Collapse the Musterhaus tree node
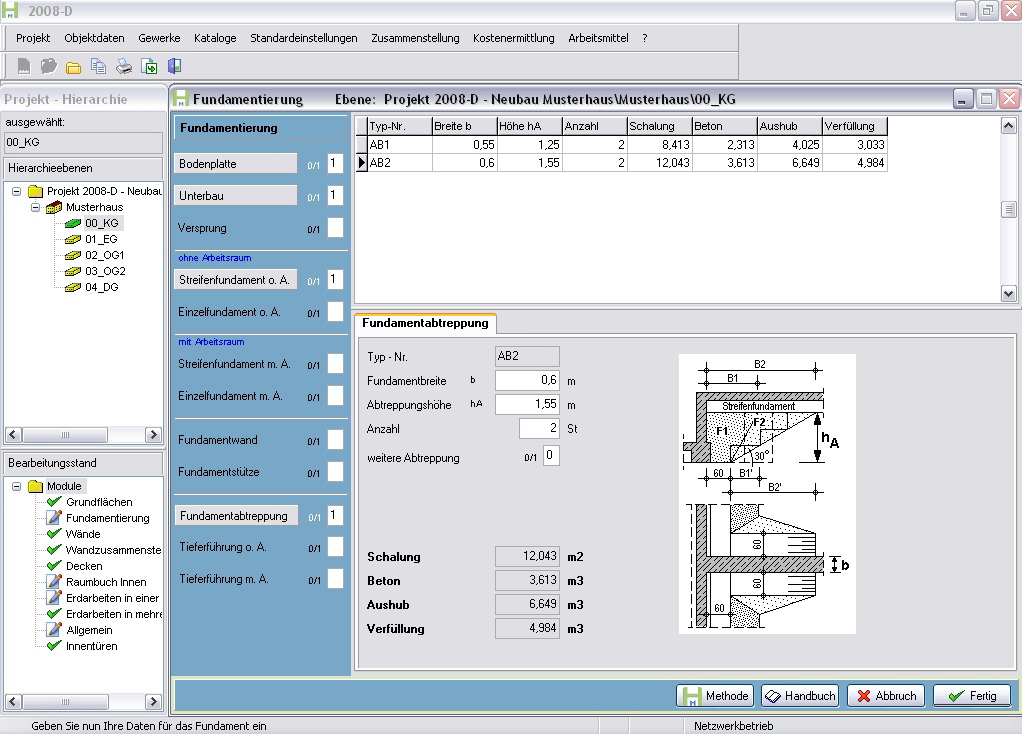 pos(35,207)
